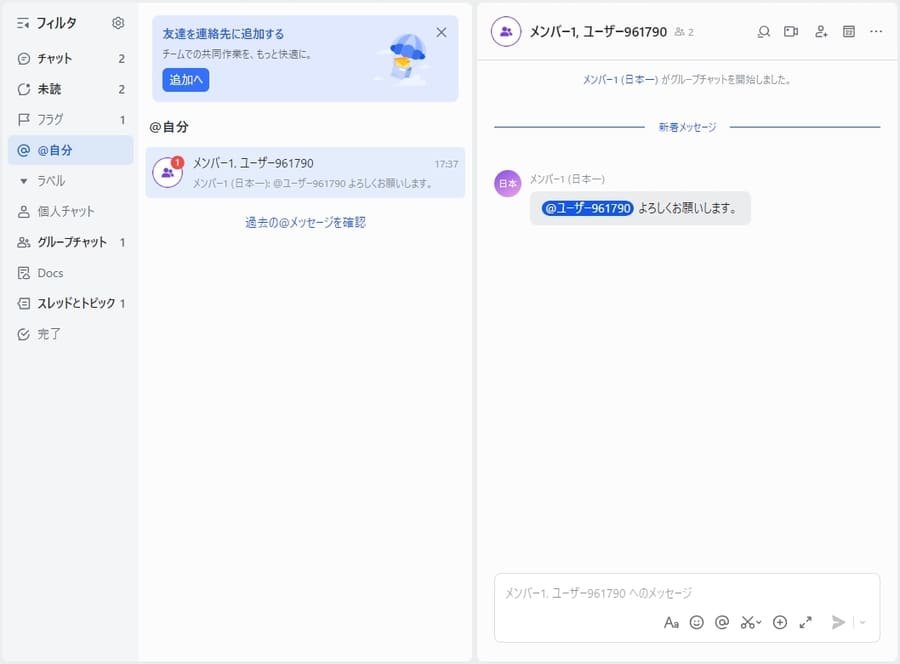Open the Docs section
The height and width of the screenshot is (664, 900).
[x=48, y=272]
